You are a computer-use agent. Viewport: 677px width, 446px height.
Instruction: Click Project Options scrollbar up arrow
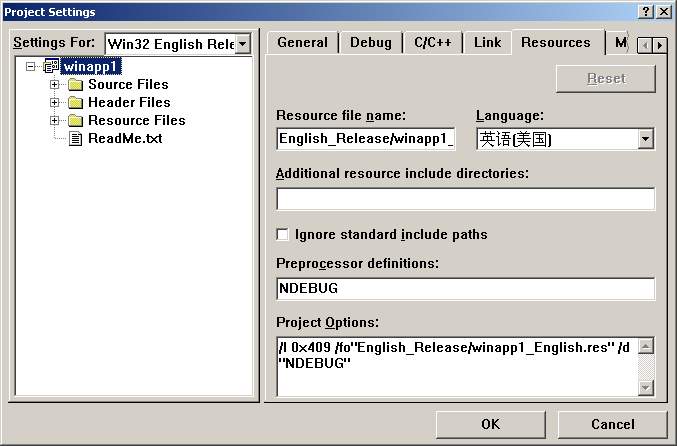click(646, 346)
